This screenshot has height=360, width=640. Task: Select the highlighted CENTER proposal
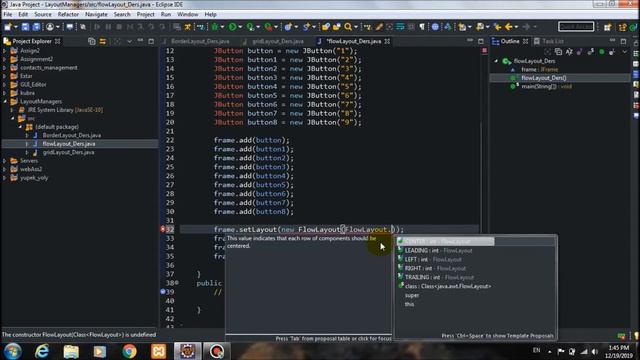point(475,242)
